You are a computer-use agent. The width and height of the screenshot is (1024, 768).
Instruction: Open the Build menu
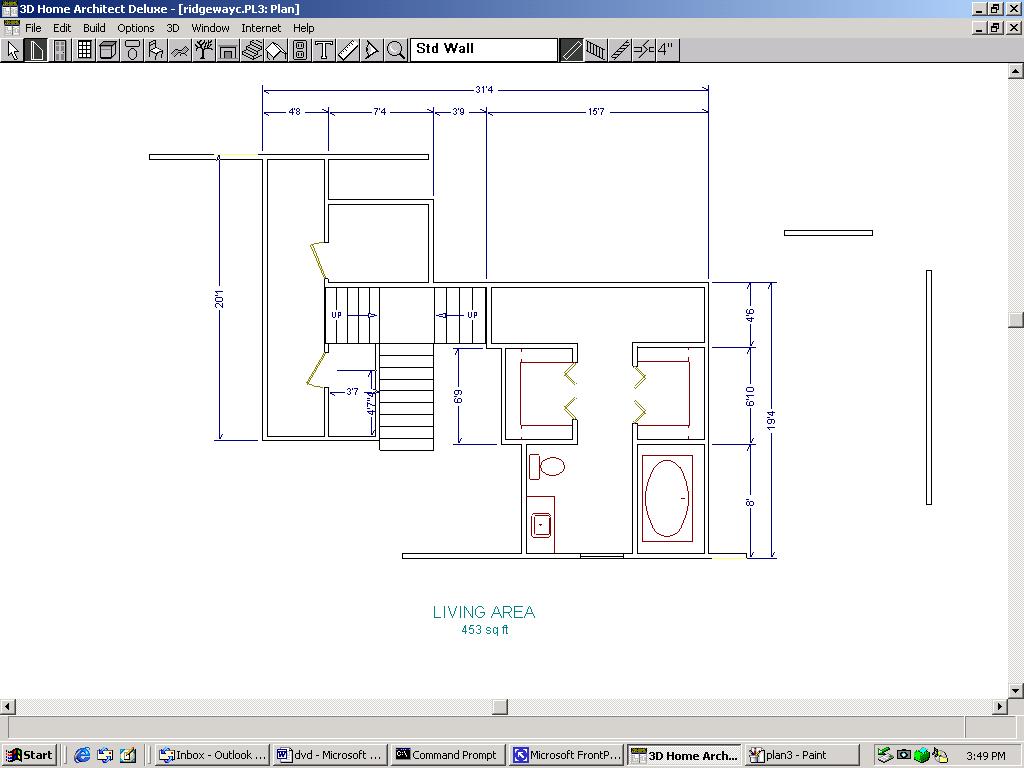pyautogui.click(x=94, y=28)
